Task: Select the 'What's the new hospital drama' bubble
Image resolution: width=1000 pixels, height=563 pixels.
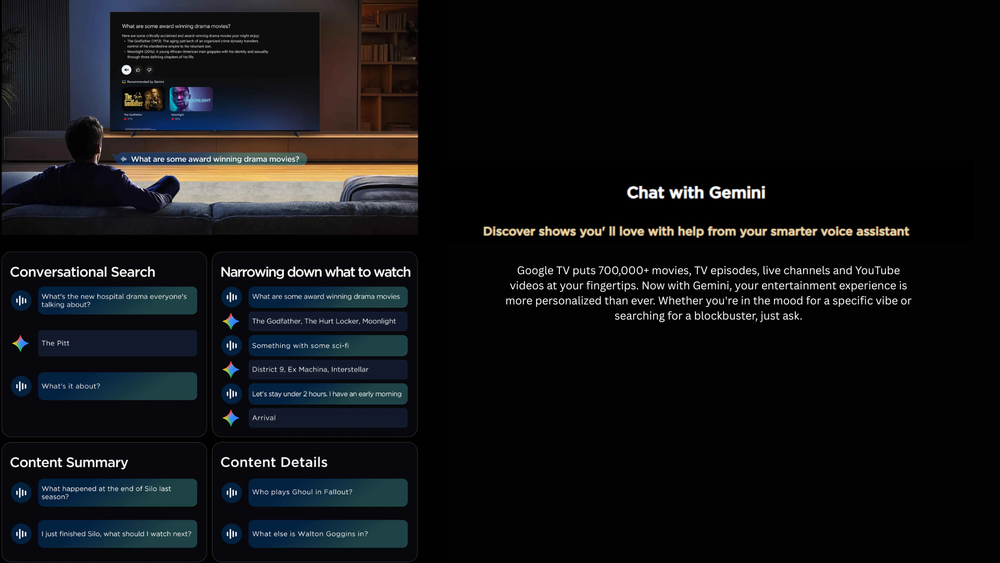Action: pos(117,300)
